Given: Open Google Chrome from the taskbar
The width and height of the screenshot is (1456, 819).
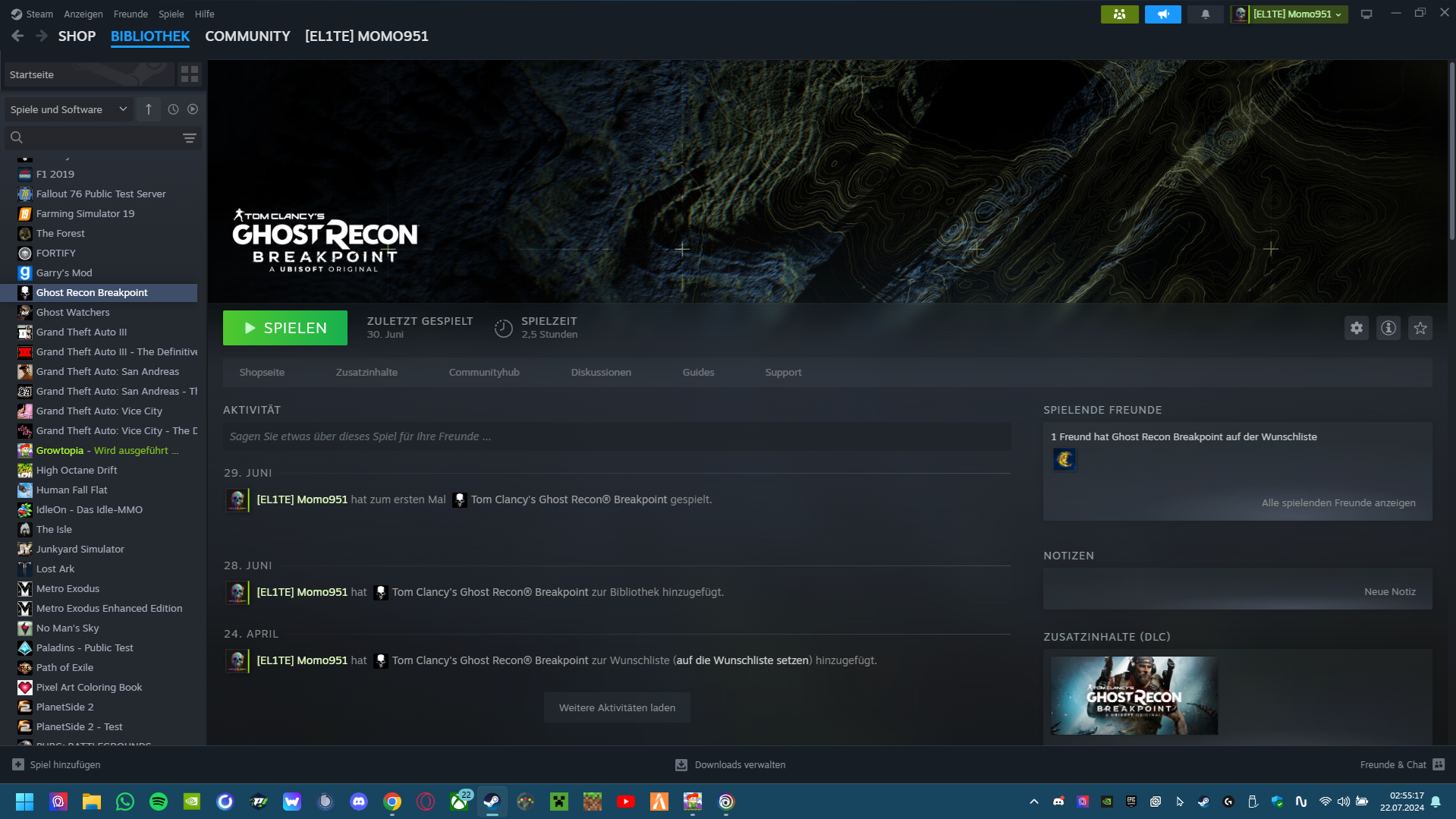Looking at the screenshot, I should click(x=392, y=802).
